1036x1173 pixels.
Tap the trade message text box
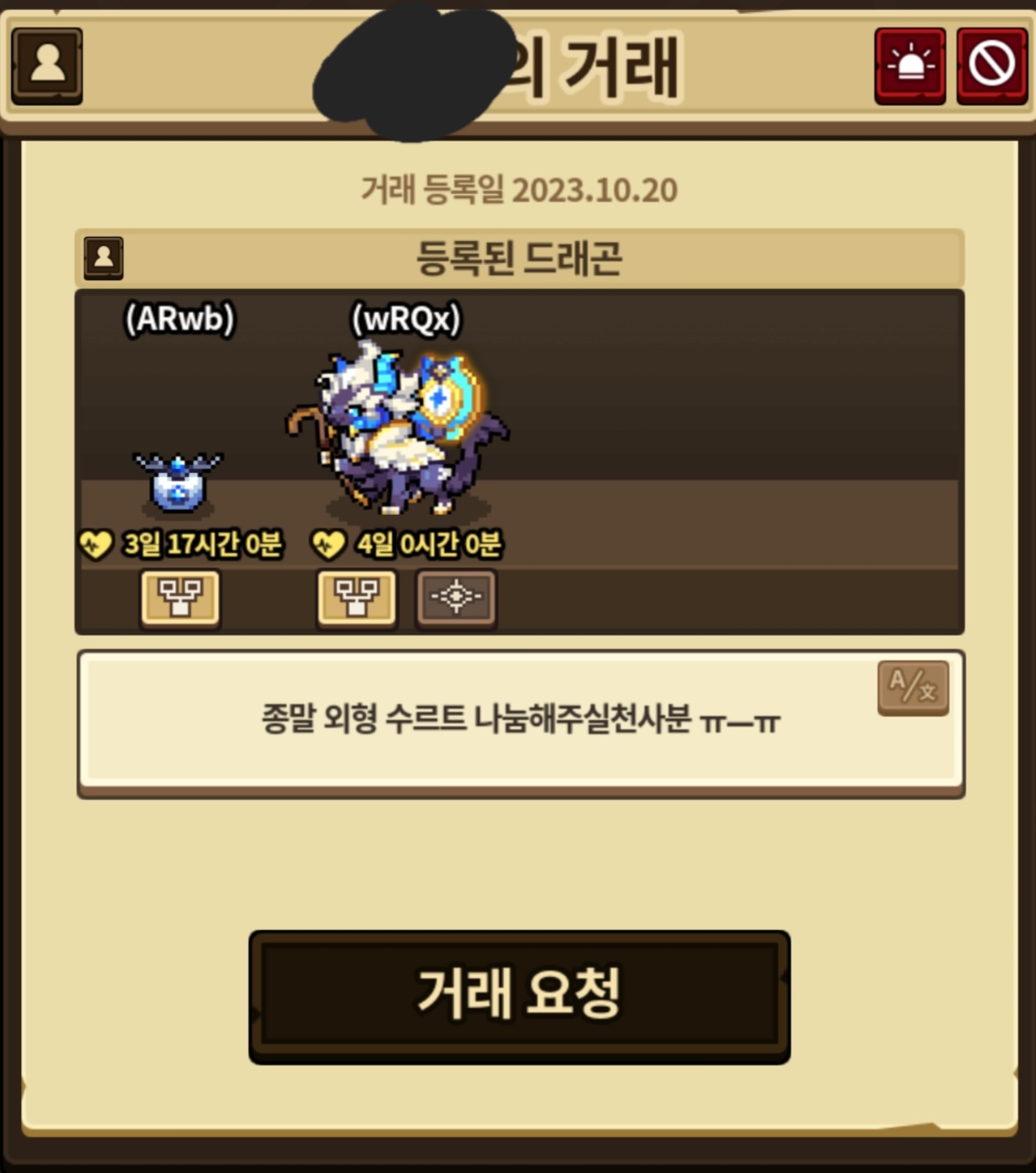pos(521,722)
